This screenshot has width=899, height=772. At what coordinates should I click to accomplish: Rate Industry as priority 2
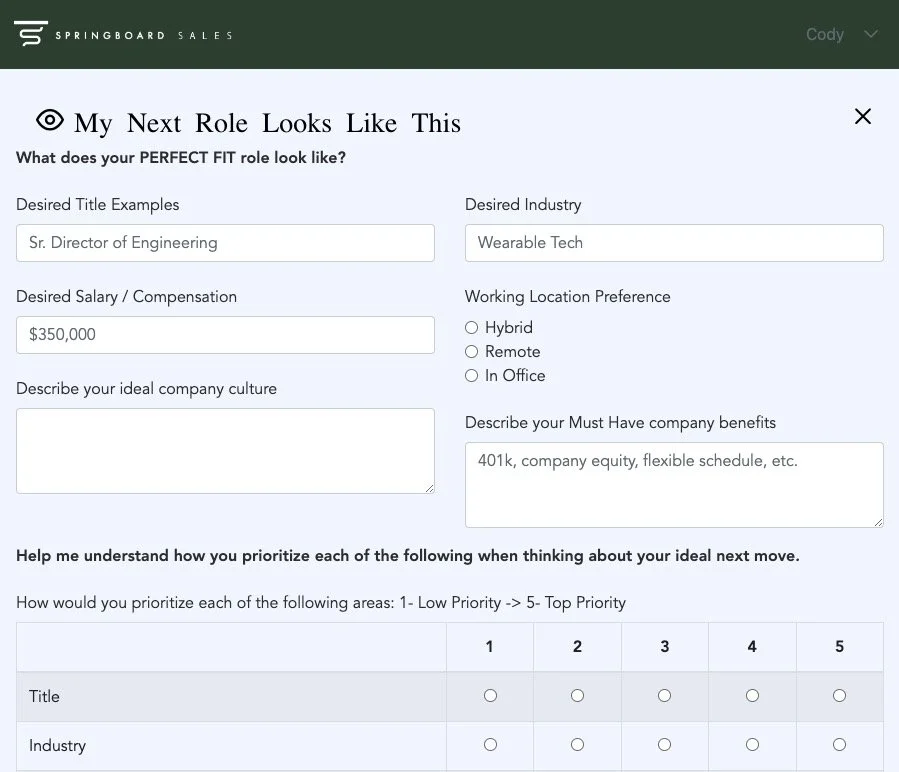pyautogui.click(x=577, y=745)
